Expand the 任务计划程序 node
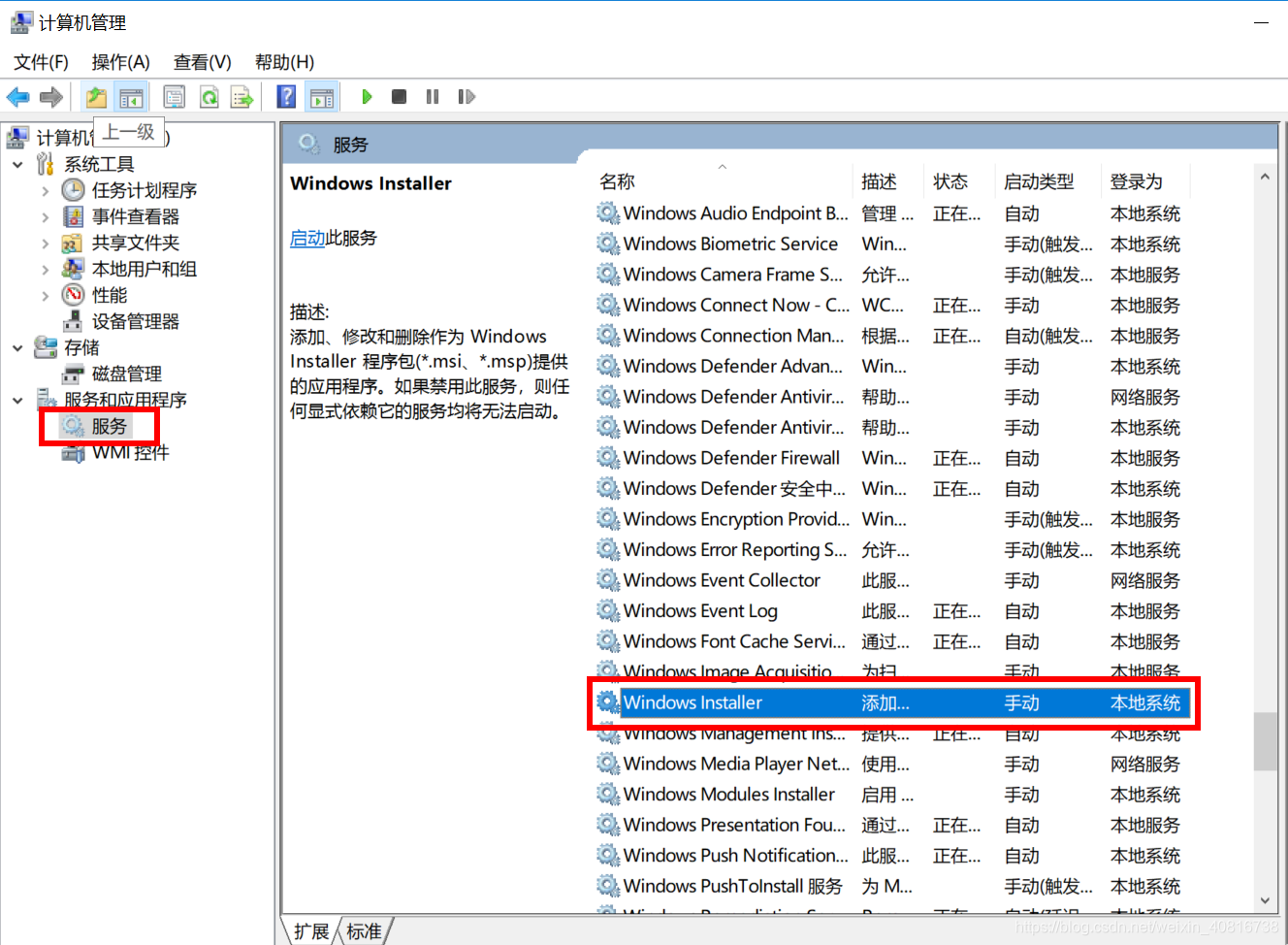Image resolution: width=1288 pixels, height=945 pixels. (45, 190)
